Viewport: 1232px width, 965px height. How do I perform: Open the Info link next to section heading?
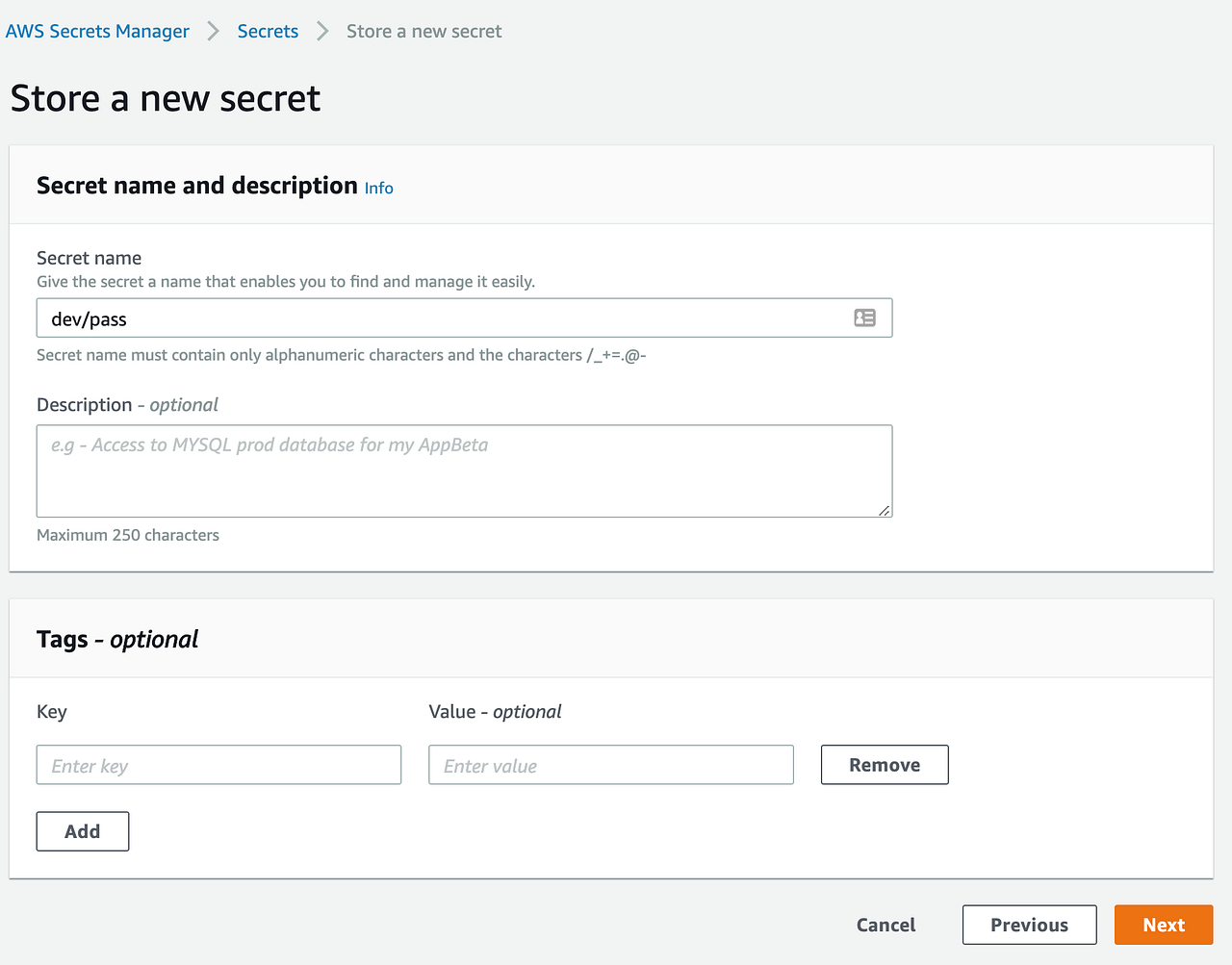click(378, 188)
